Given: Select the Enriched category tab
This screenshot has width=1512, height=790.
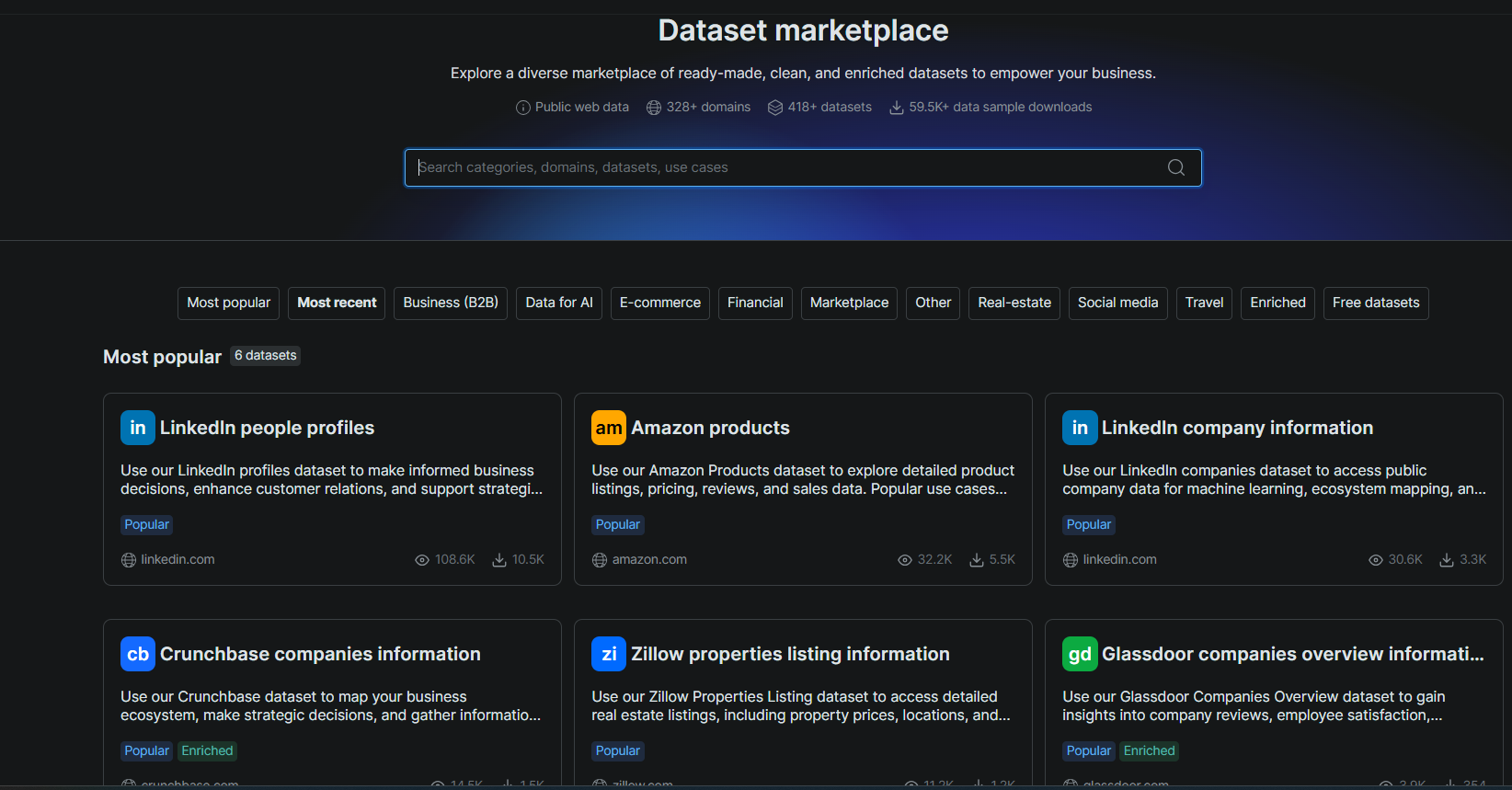Looking at the screenshot, I should tap(1277, 303).
